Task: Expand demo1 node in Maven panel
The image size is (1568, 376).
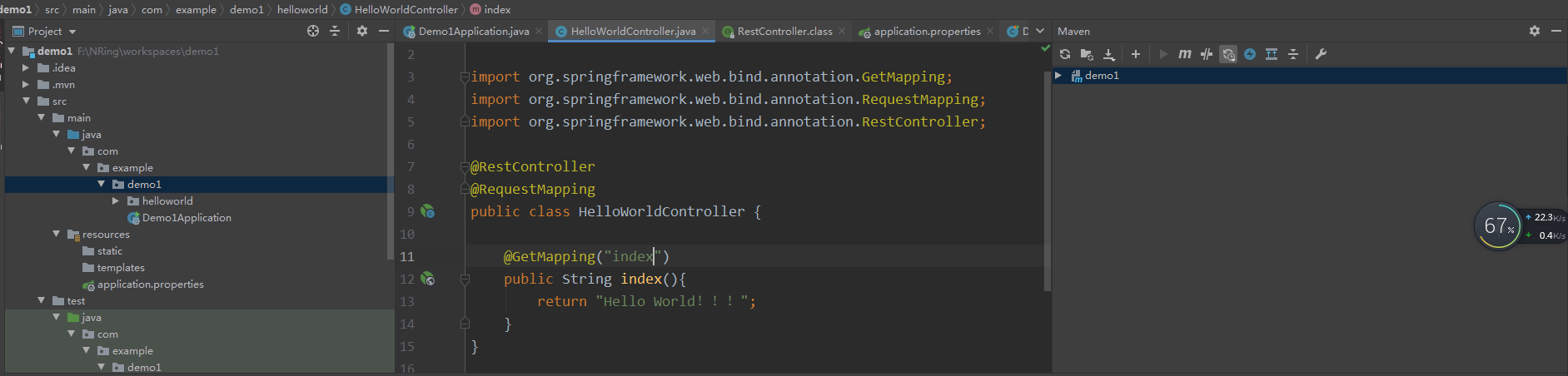Action: [1058, 75]
